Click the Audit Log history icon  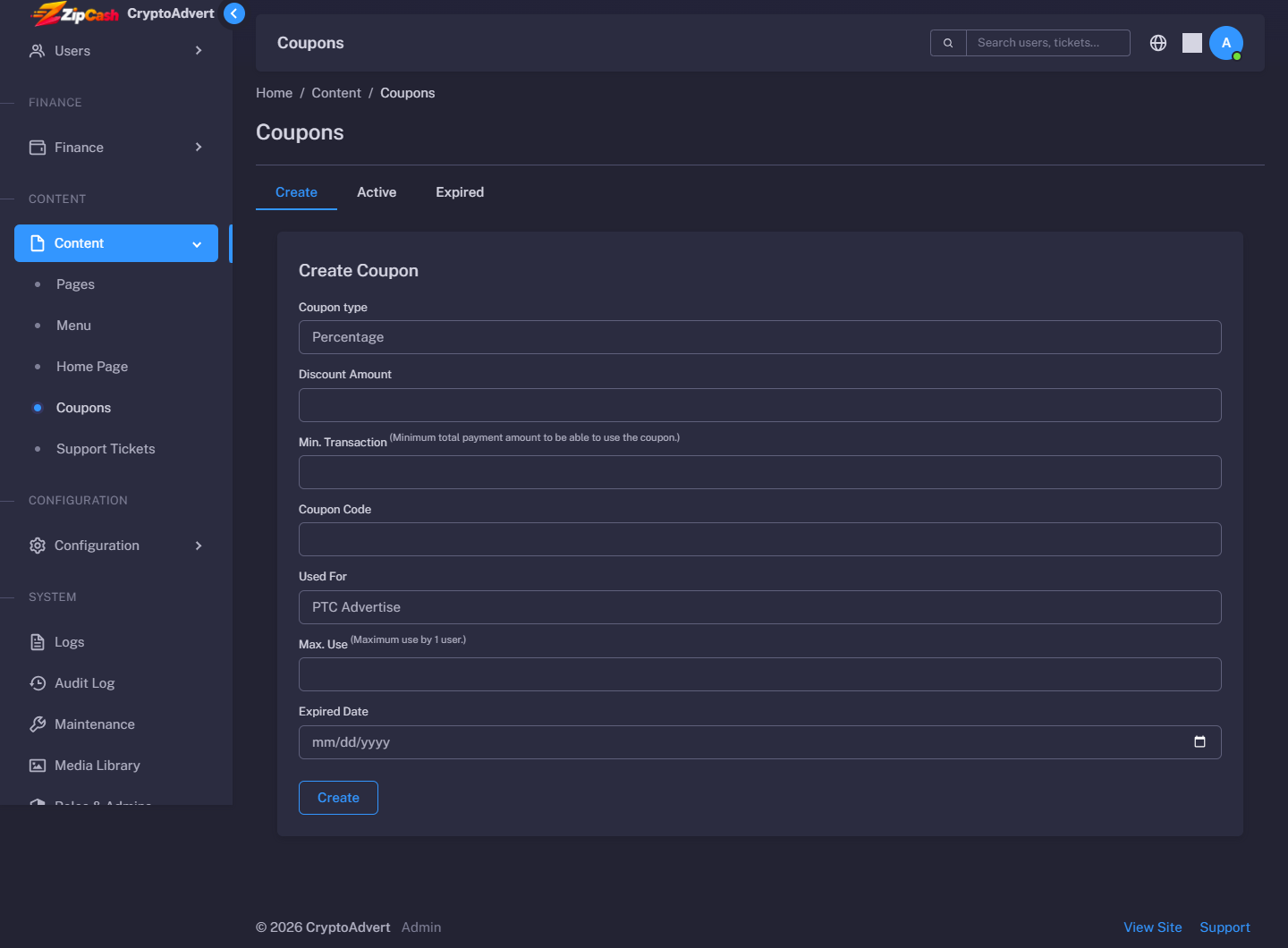(x=38, y=683)
